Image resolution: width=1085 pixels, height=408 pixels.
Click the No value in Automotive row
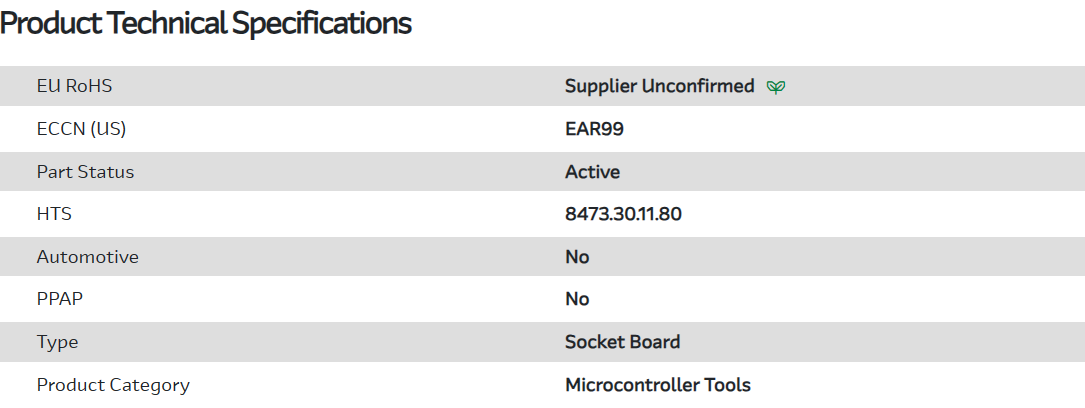(x=577, y=257)
